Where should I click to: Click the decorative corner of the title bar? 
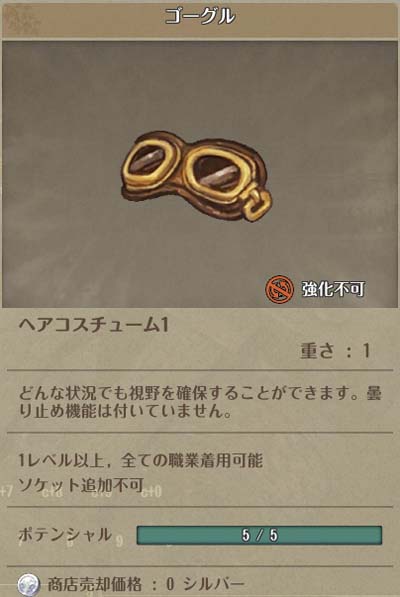(21, 18)
